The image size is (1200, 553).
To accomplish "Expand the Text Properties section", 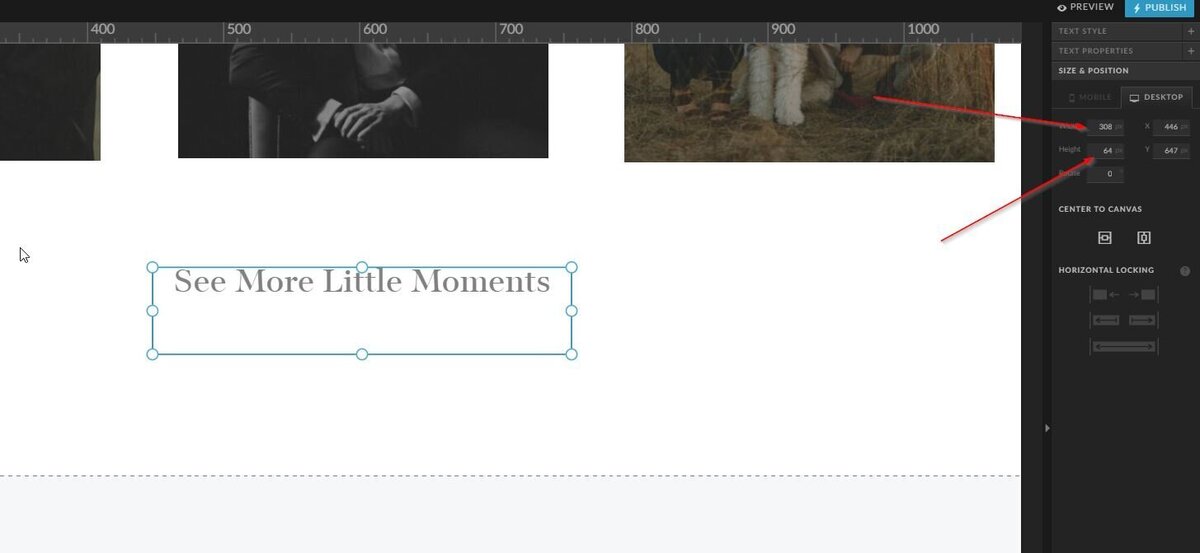I will coord(1191,51).
